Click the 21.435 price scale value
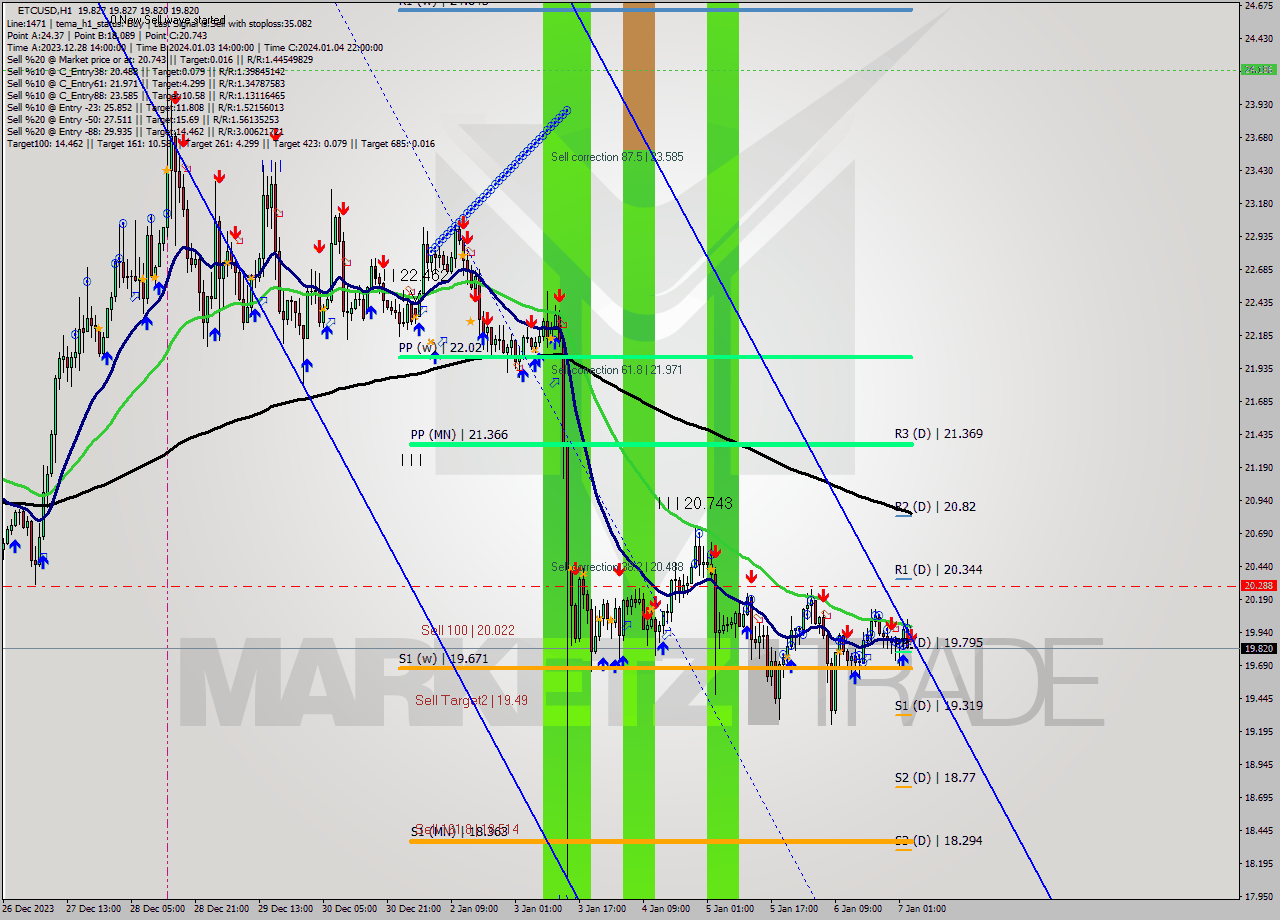Screen dimensions: 1280x920 pos(1257,434)
